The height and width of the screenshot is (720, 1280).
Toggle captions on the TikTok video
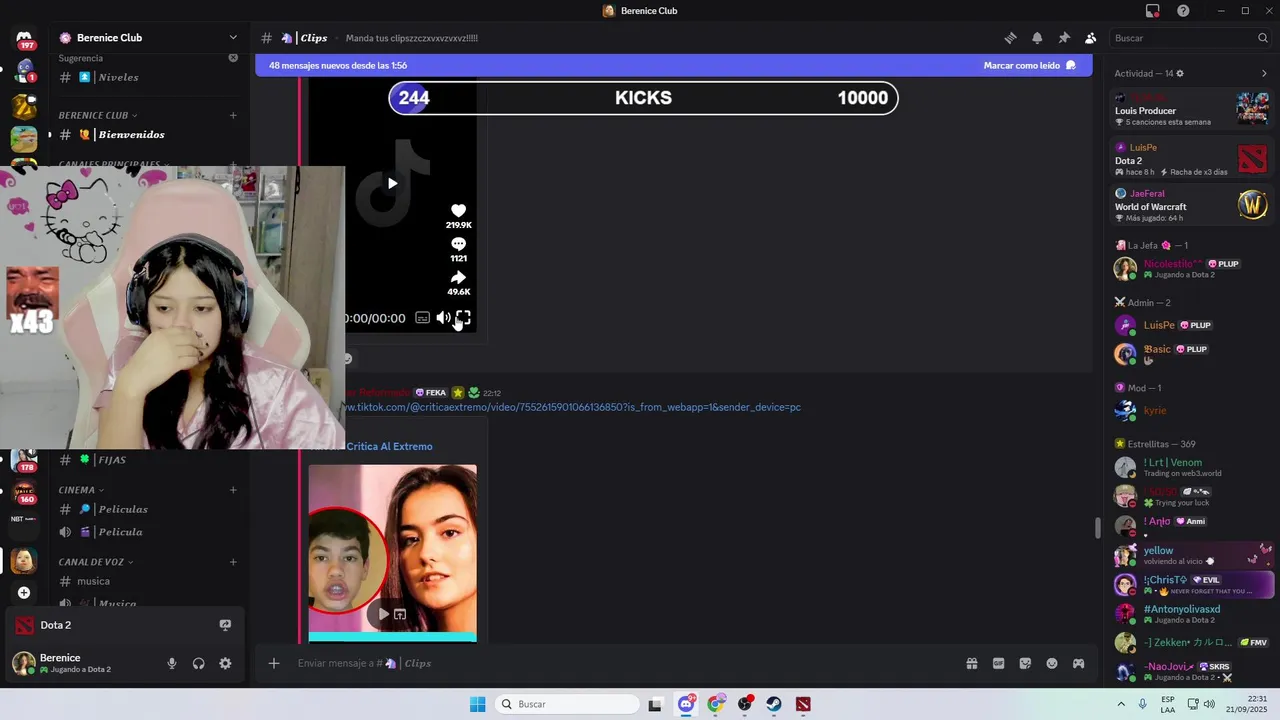[422, 318]
